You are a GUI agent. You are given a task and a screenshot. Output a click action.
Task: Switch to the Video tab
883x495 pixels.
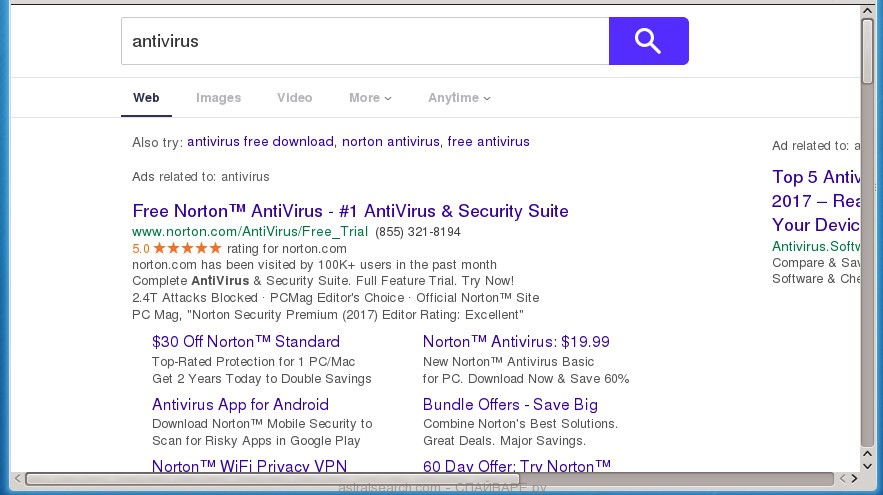coord(294,98)
